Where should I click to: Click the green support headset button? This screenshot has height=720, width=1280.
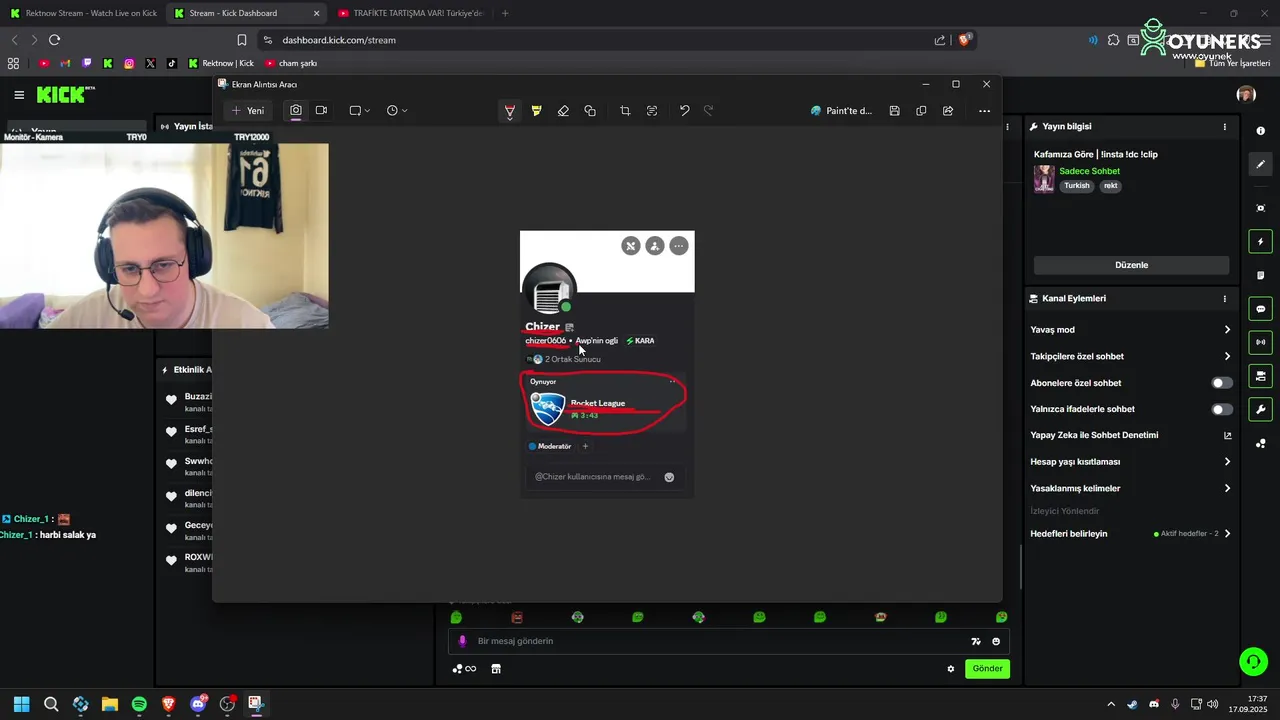pos(1253,661)
